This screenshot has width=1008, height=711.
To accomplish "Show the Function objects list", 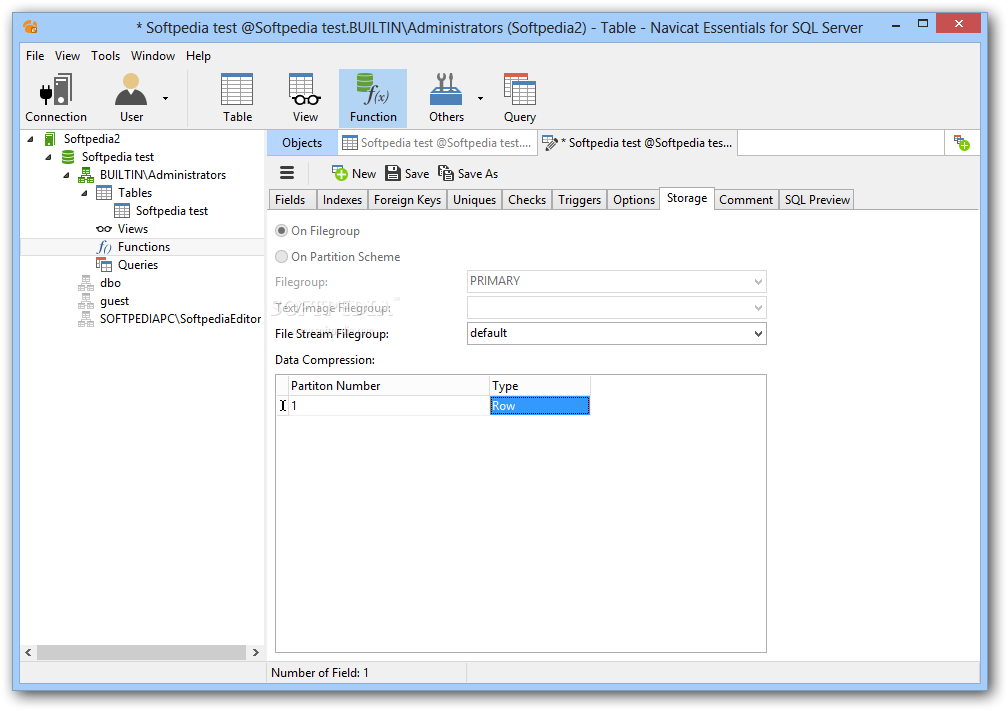I will coord(373,98).
